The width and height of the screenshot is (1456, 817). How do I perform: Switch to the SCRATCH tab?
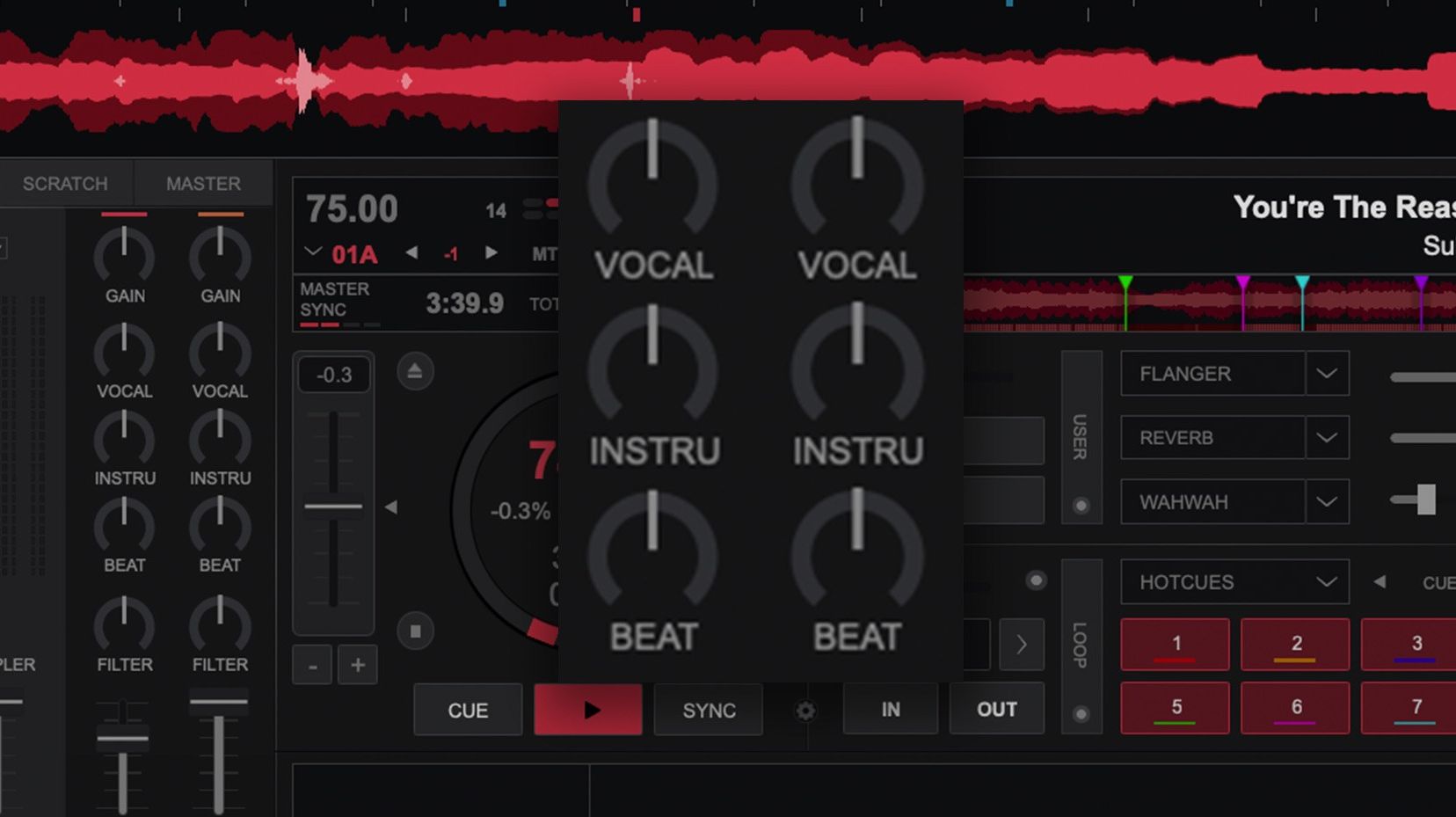coord(65,183)
